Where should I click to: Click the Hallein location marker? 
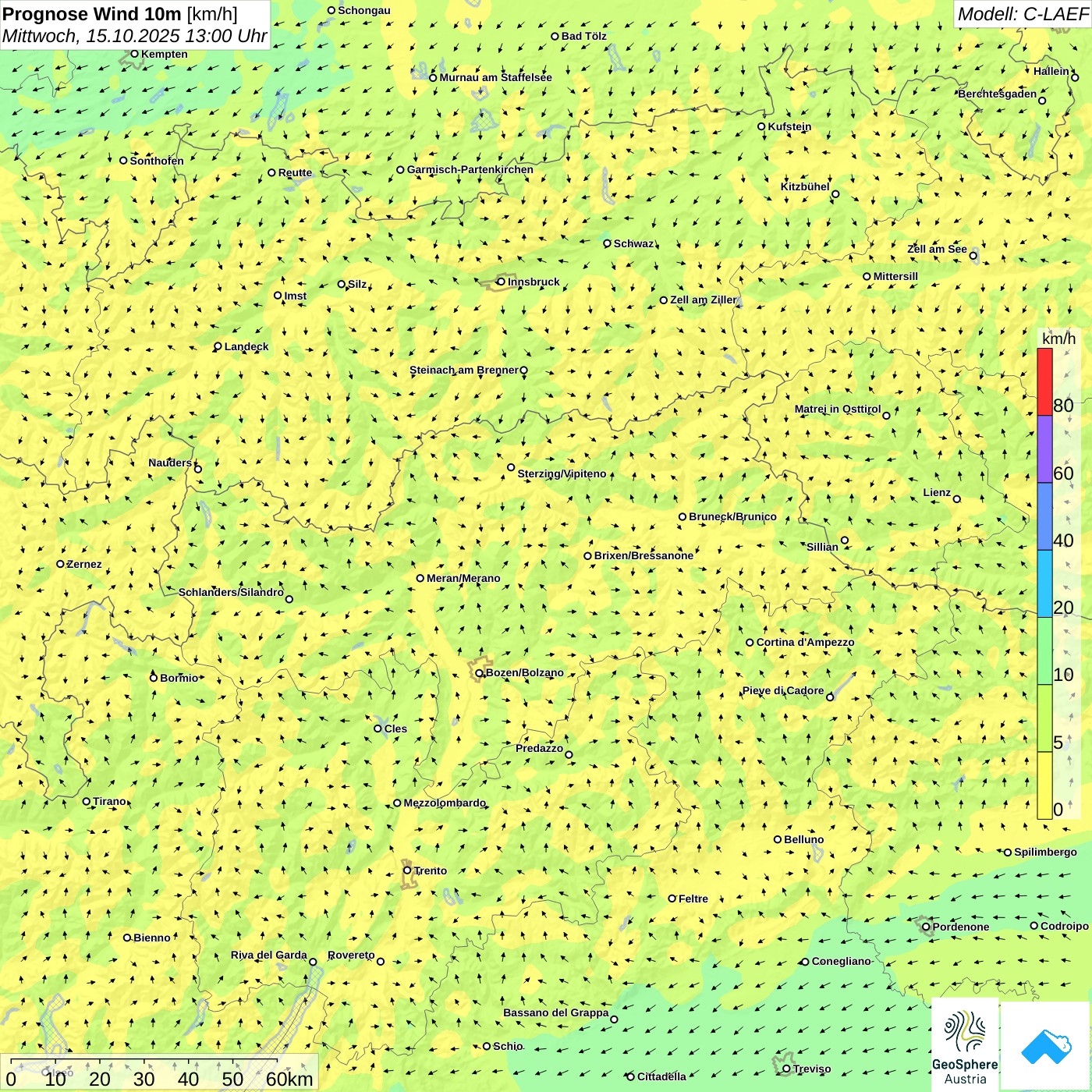tap(1075, 77)
